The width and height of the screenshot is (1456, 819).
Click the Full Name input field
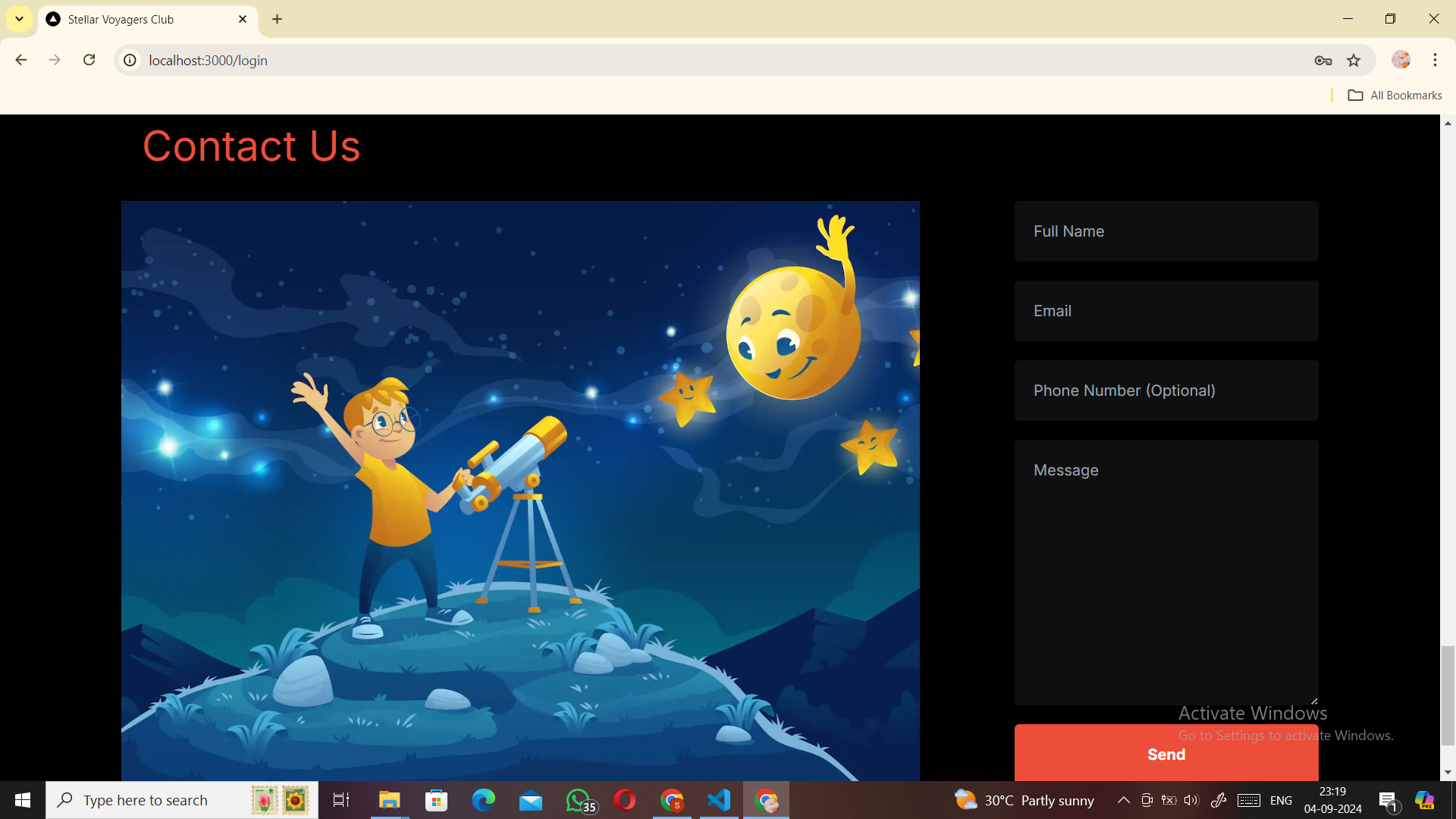pyautogui.click(x=1166, y=231)
